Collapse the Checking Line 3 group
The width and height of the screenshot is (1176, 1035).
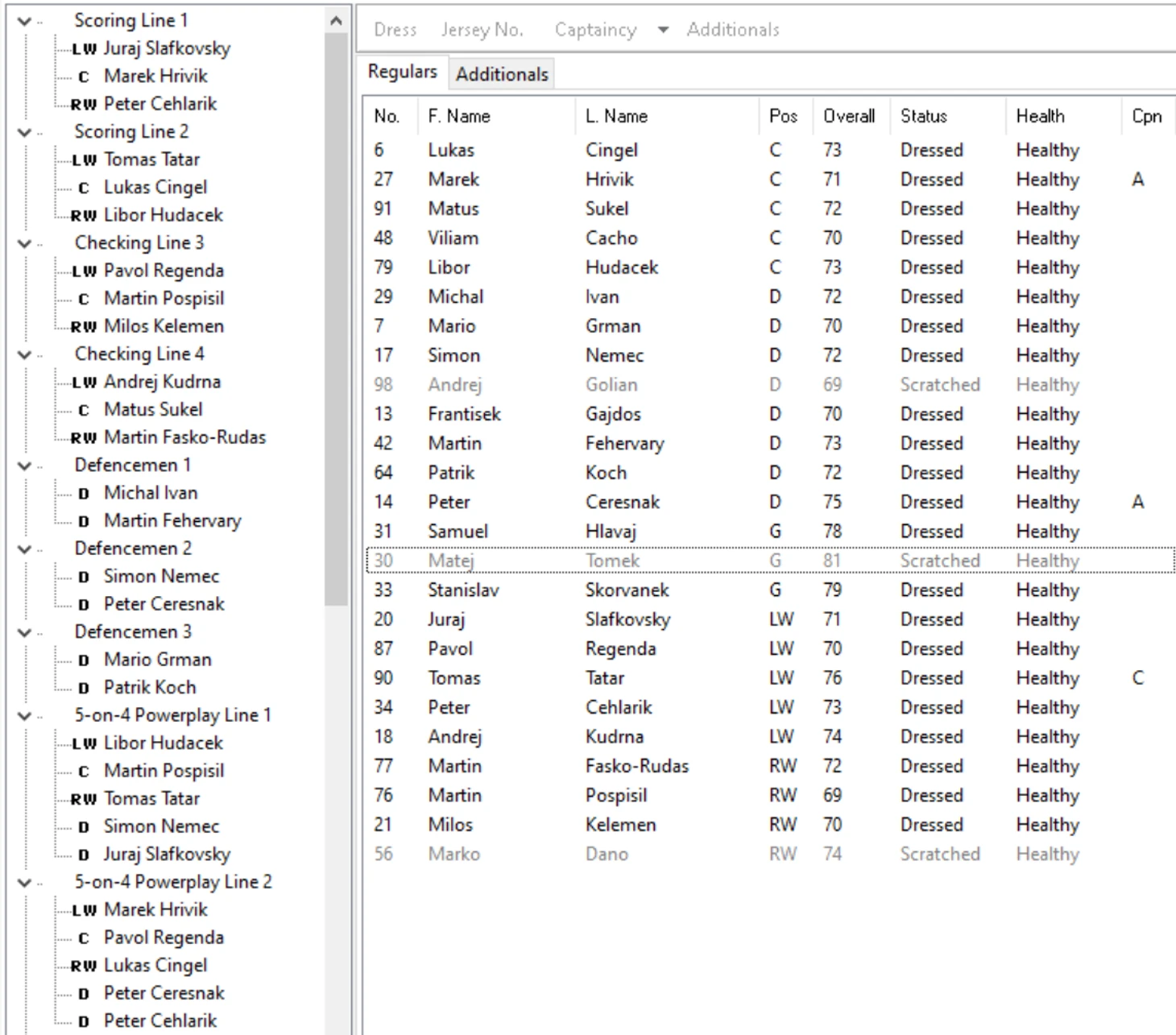pos(25,243)
